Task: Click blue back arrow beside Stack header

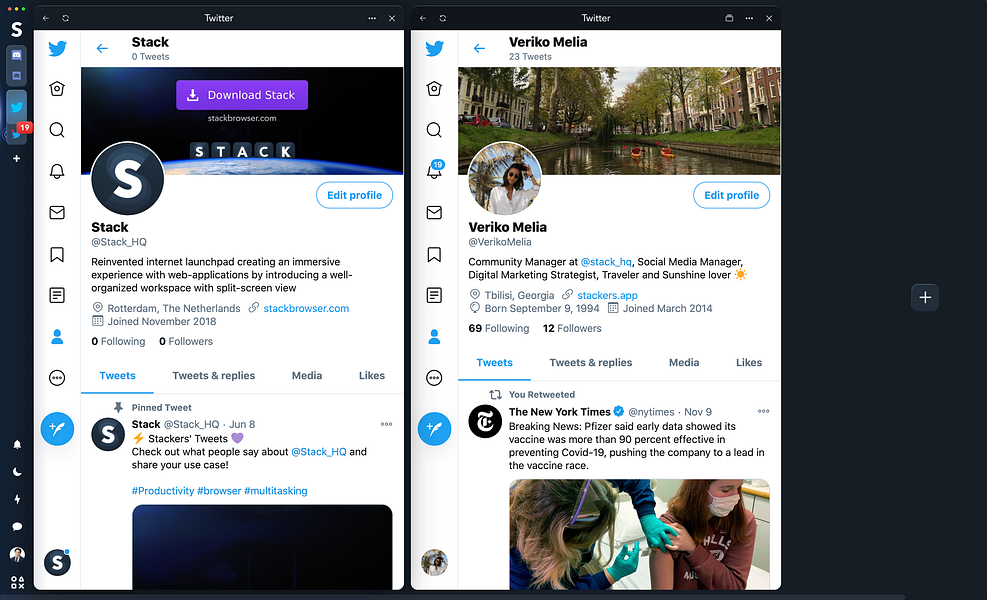Action: point(102,48)
